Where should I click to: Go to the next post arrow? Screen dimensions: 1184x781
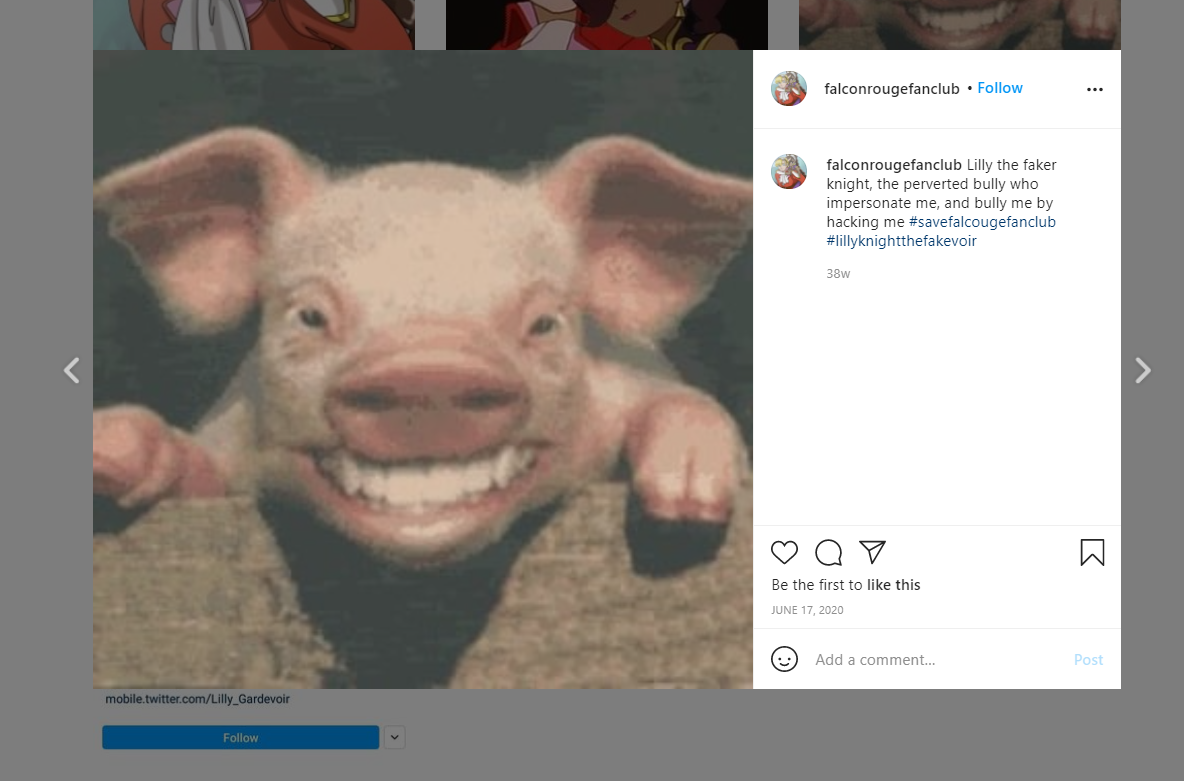click(x=1142, y=370)
